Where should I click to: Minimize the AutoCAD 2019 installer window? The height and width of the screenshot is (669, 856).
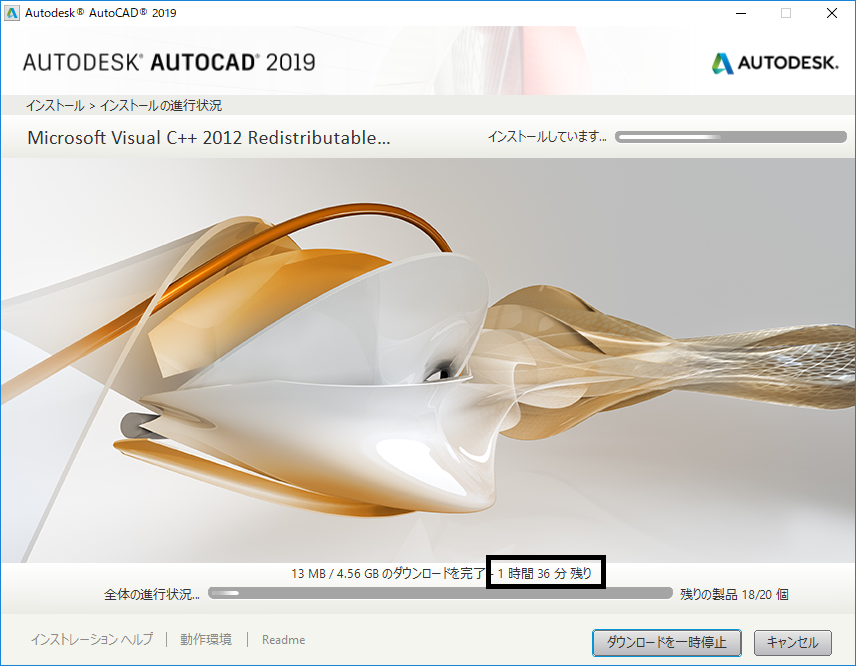[x=741, y=13]
